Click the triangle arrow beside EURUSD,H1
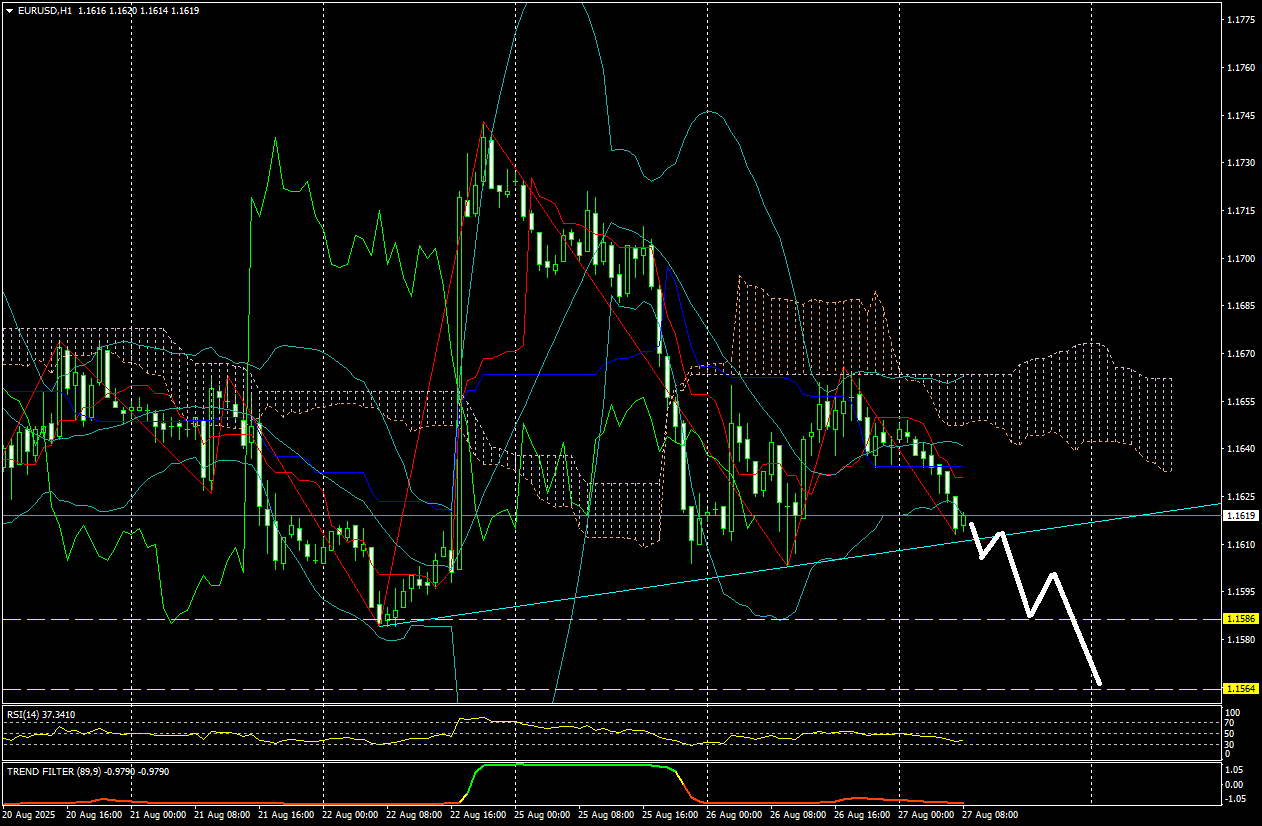 (9, 10)
